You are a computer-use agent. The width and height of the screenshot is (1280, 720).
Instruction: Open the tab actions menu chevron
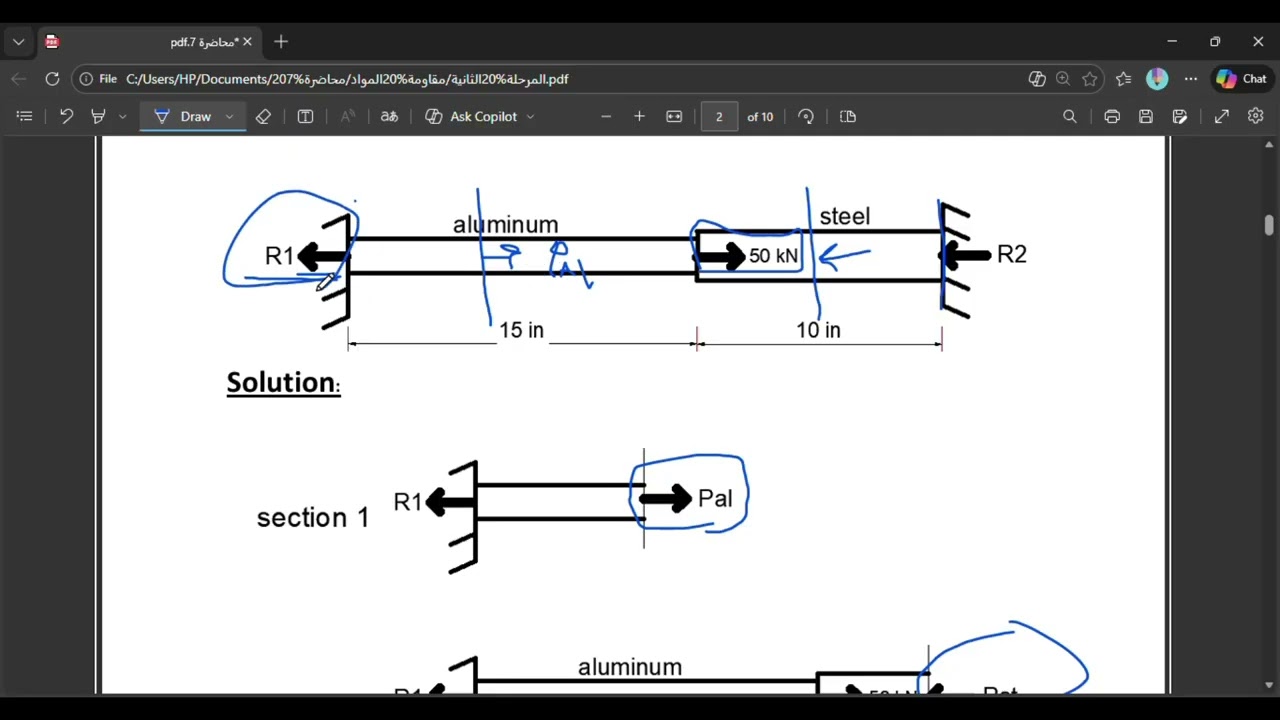click(18, 42)
